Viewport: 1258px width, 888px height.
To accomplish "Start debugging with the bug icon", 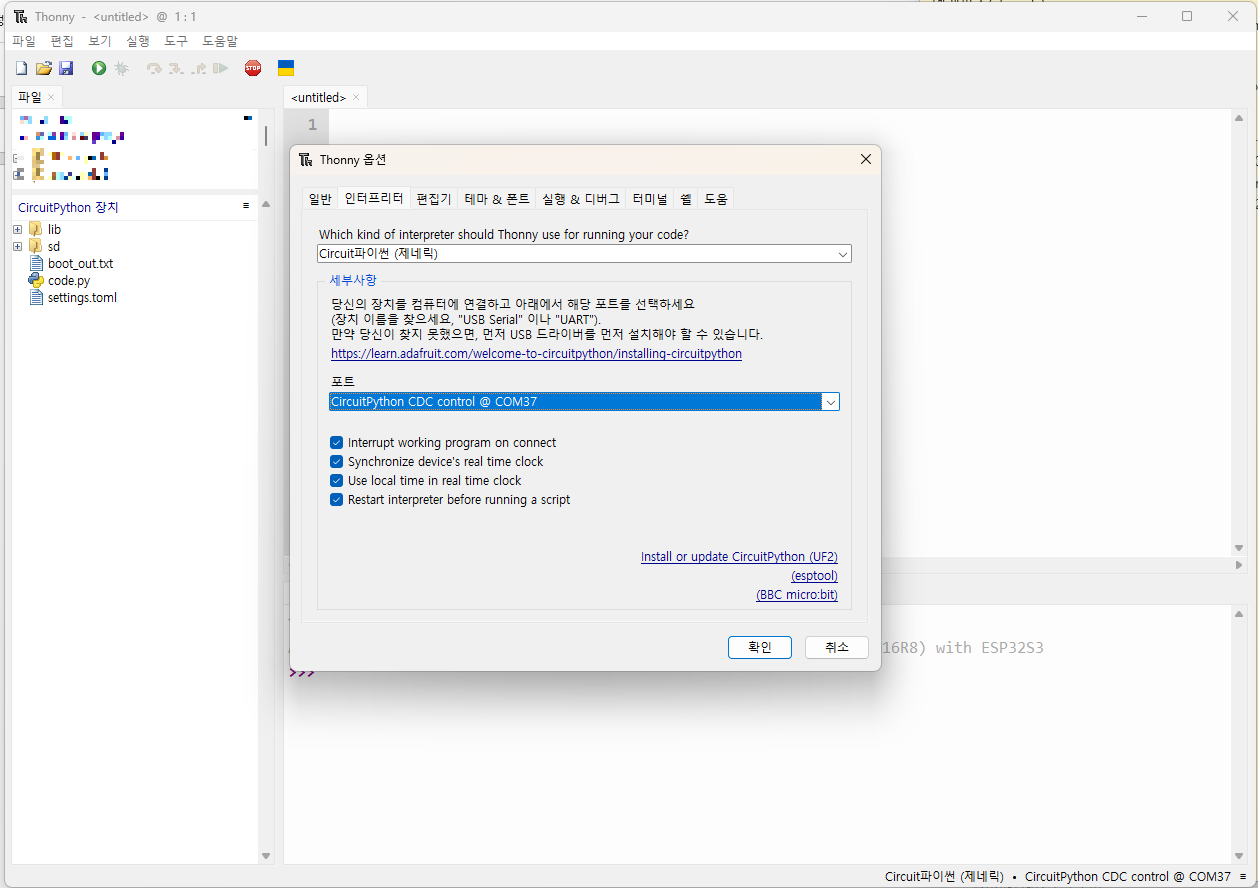I will click(x=121, y=67).
